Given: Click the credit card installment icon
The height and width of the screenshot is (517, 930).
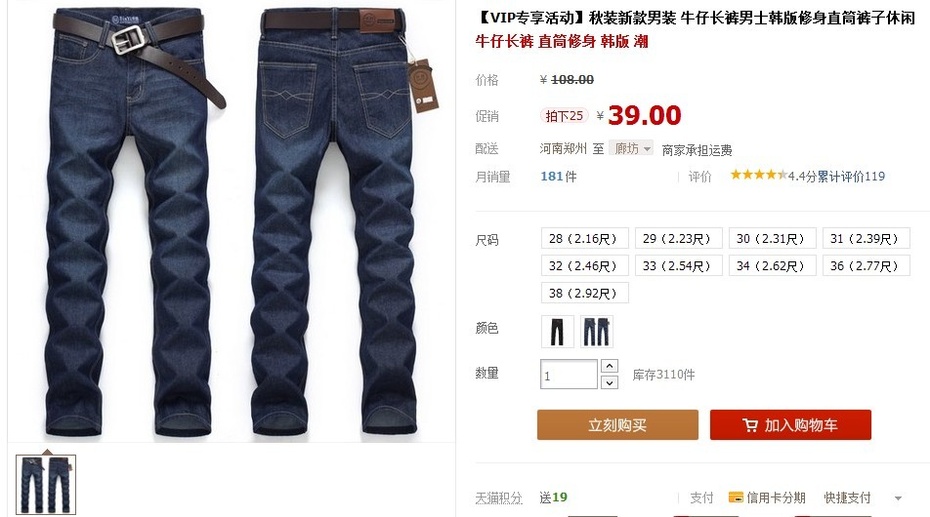Looking at the screenshot, I should click(x=736, y=497).
